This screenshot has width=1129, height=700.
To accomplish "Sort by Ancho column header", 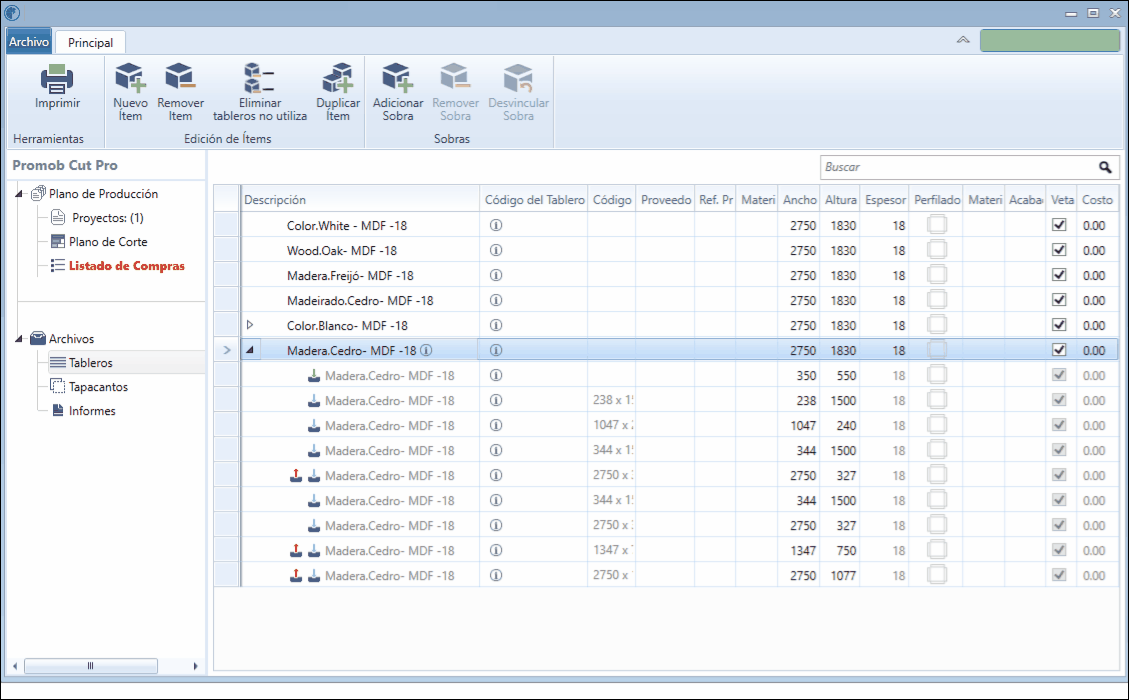I will 799,199.
